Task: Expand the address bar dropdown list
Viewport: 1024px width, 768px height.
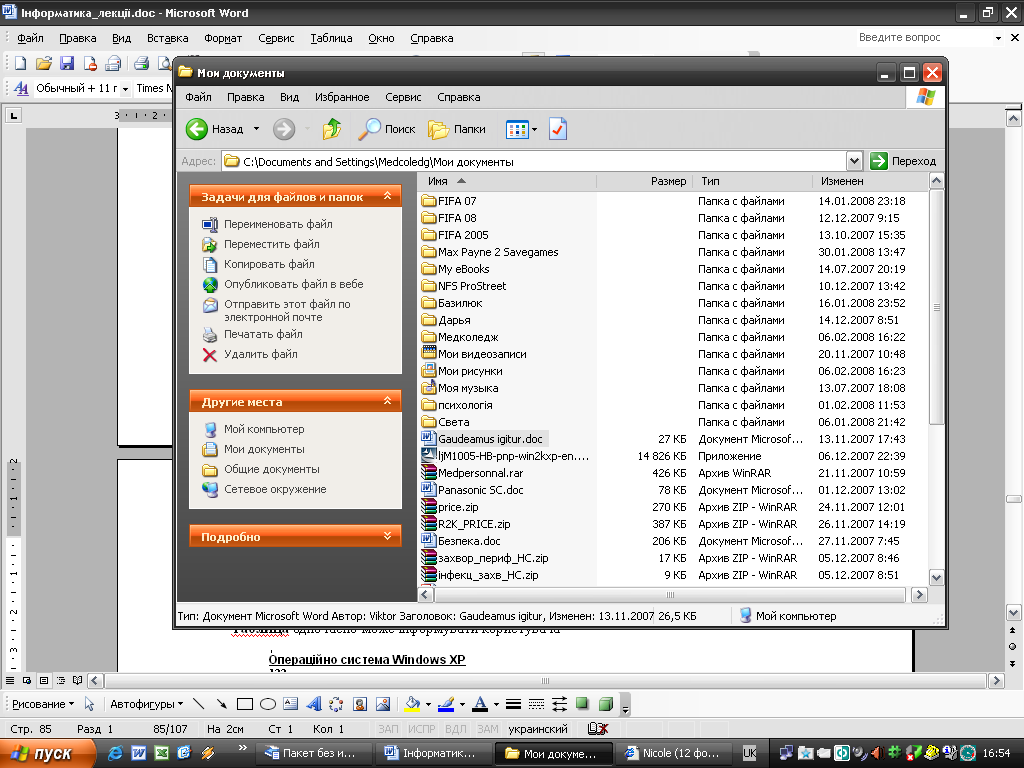Action: pyautogui.click(x=854, y=161)
